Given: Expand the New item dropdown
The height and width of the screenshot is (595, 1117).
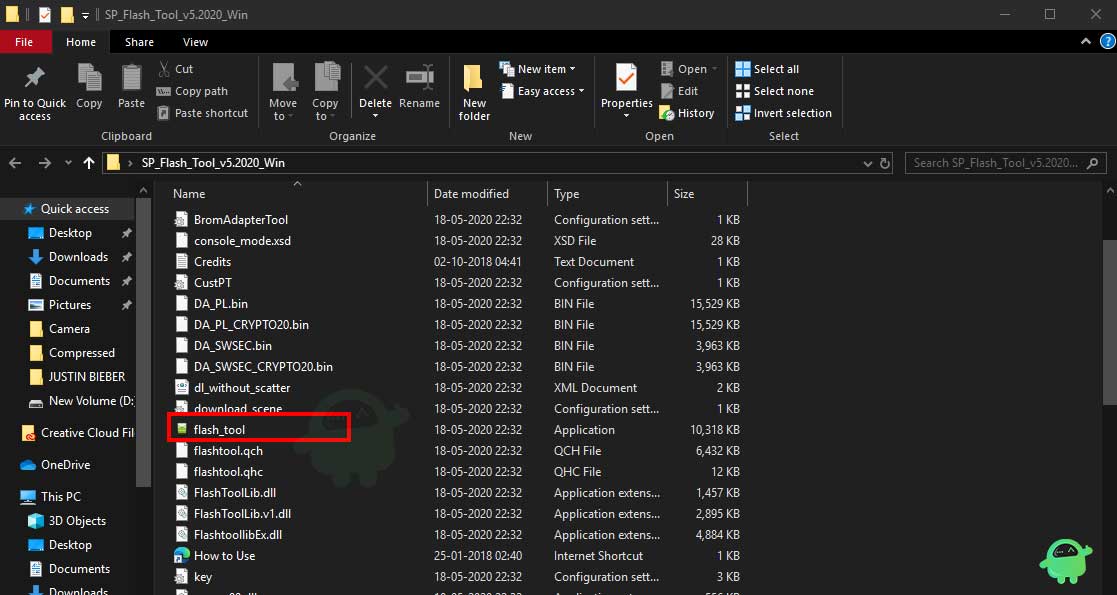Looking at the screenshot, I should pos(545,69).
